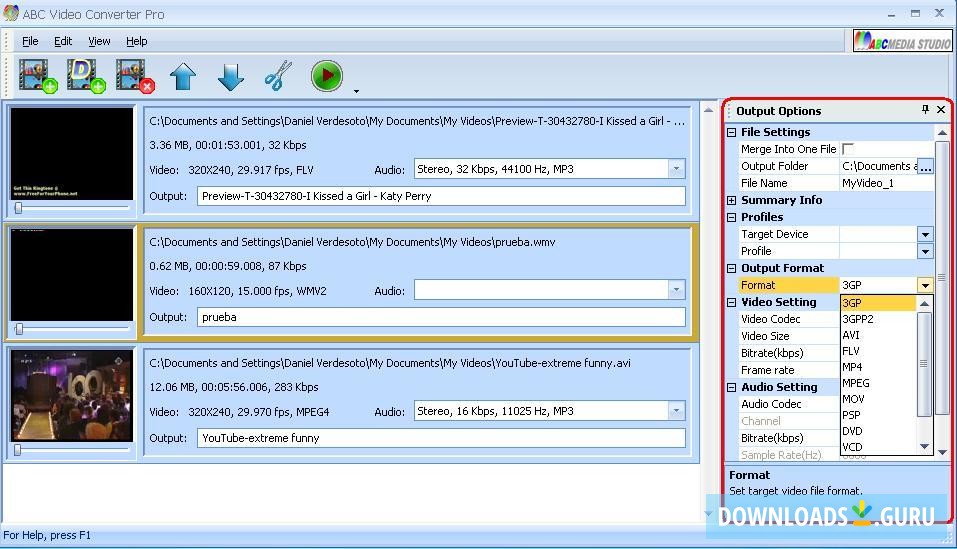Click the Video Size property row

pyautogui.click(x=789, y=336)
